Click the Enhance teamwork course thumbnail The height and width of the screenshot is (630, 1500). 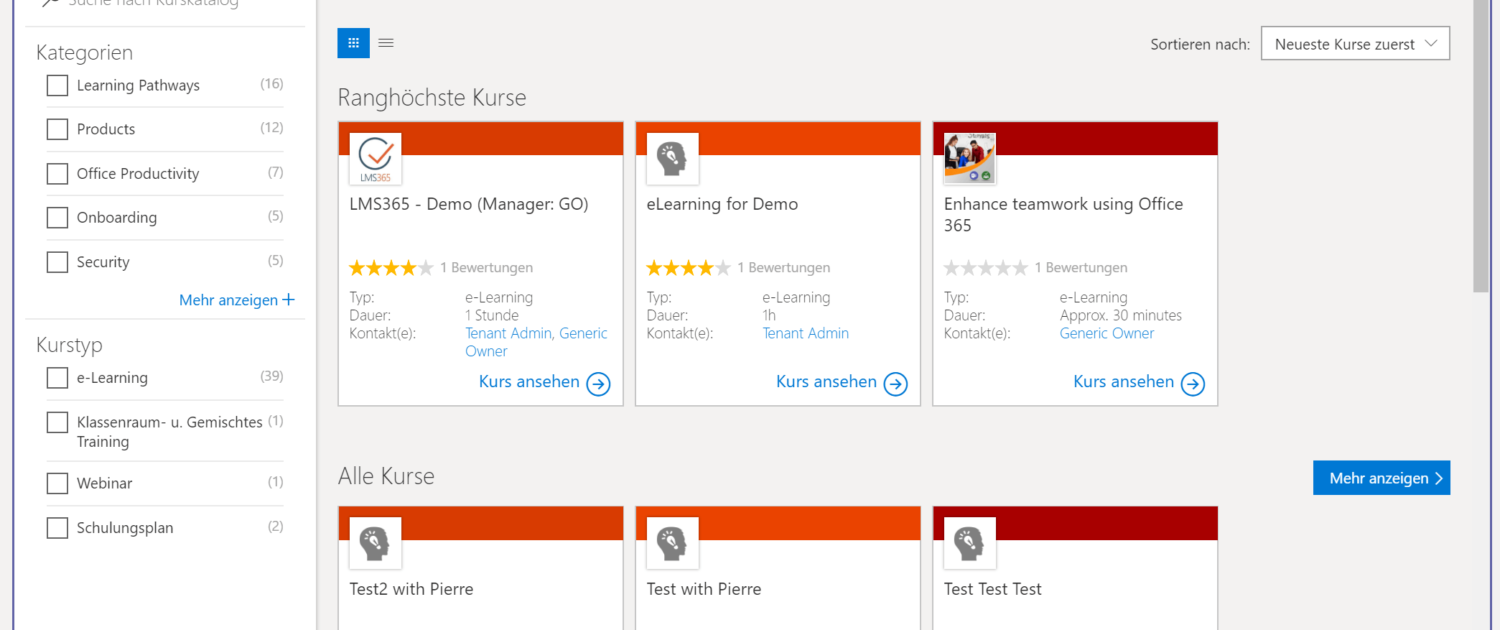969,159
